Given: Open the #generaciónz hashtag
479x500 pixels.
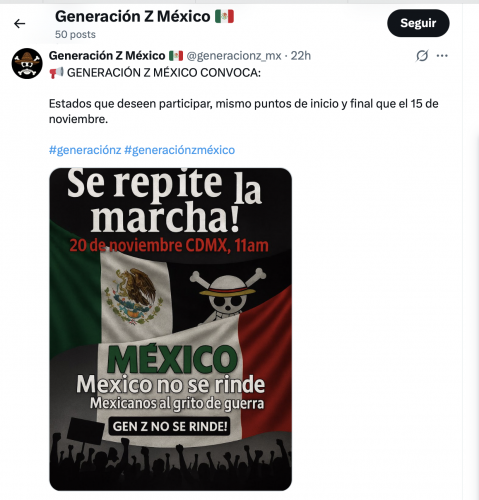Looking at the screenshot, I should tap(85, 150).
